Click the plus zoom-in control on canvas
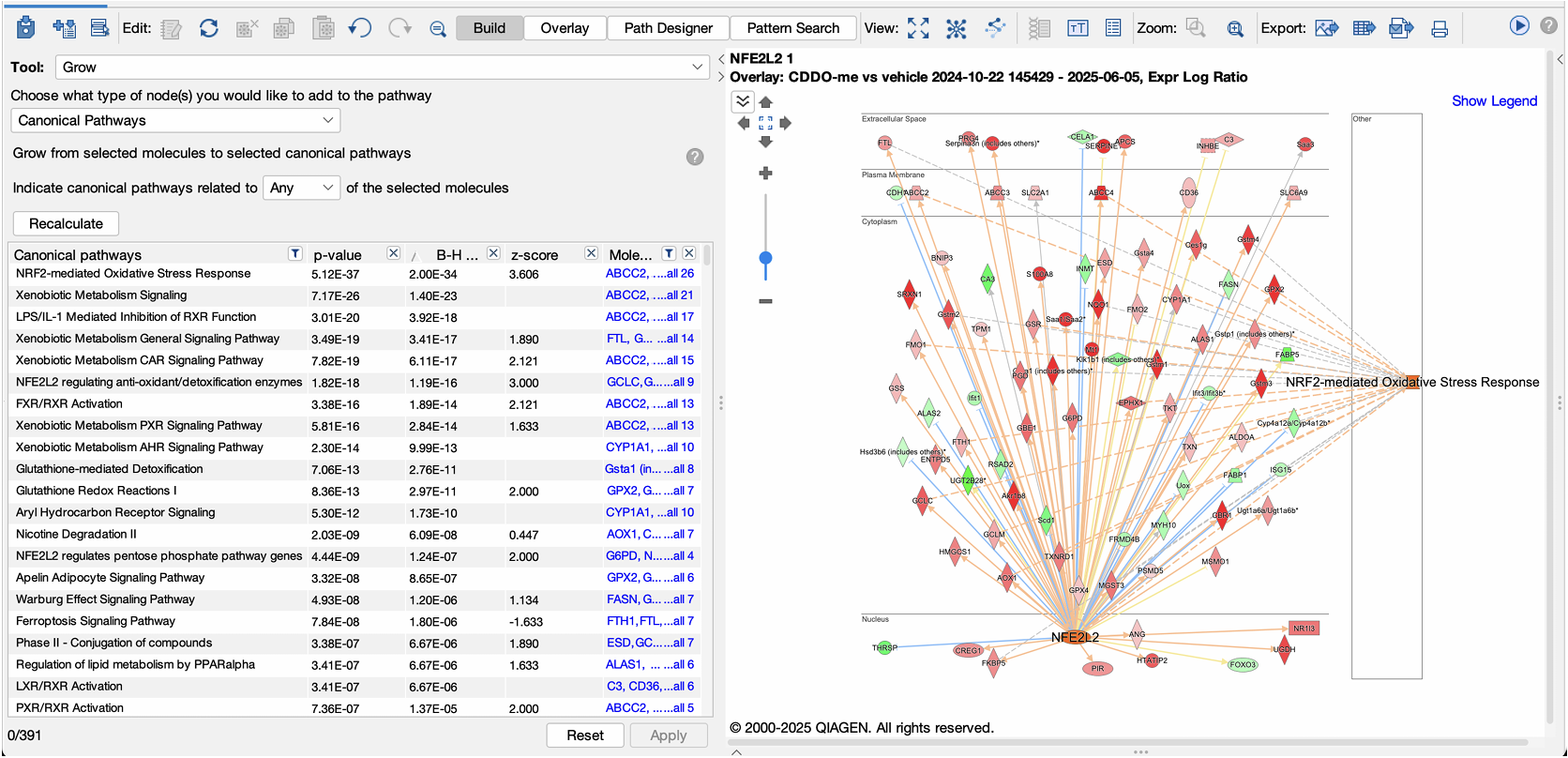The height and width of the screenshot is (758, 1568). point(765,174)
